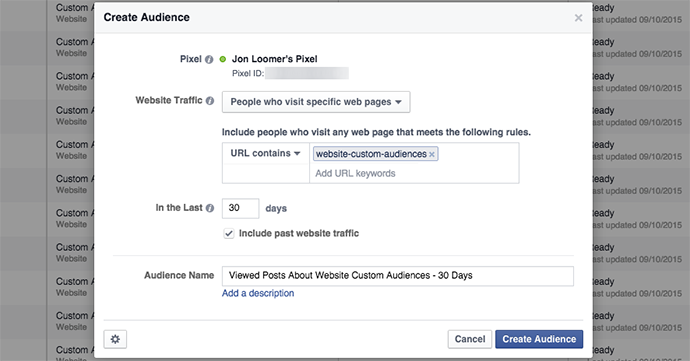Close the Create Audience dialog
Screen dimensions: 690x361
pos(578,18)
